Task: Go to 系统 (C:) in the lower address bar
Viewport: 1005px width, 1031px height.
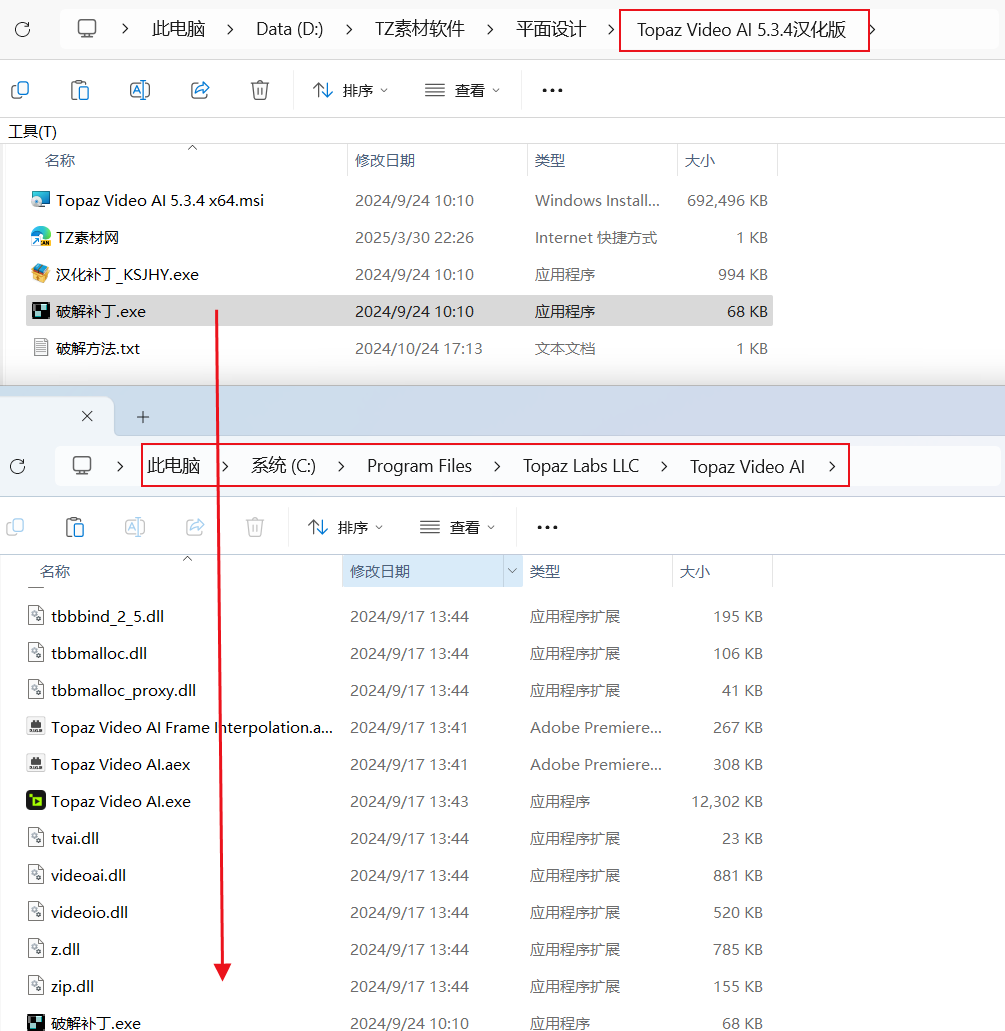Action: [x=283, y=466]
